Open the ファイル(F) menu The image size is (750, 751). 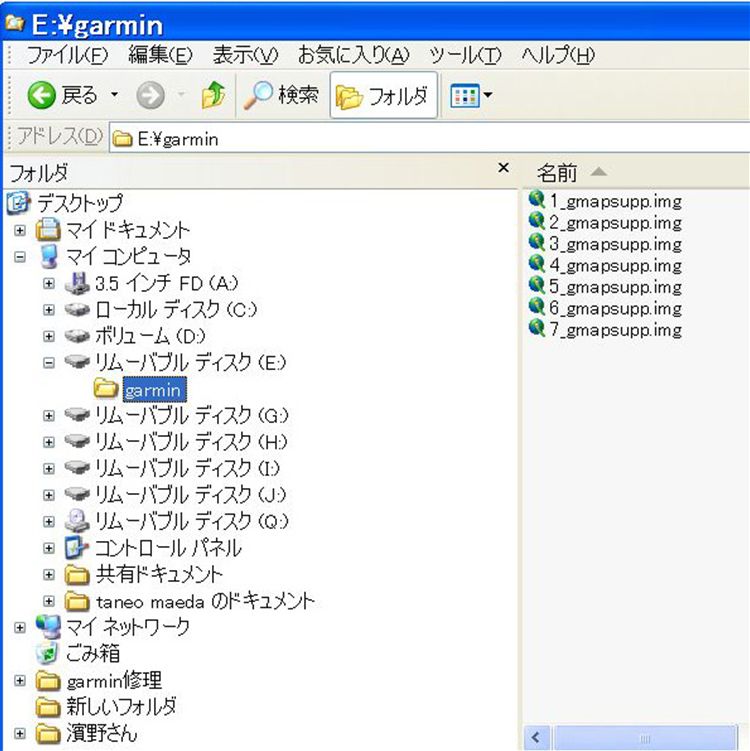click(x=67, y=55)
